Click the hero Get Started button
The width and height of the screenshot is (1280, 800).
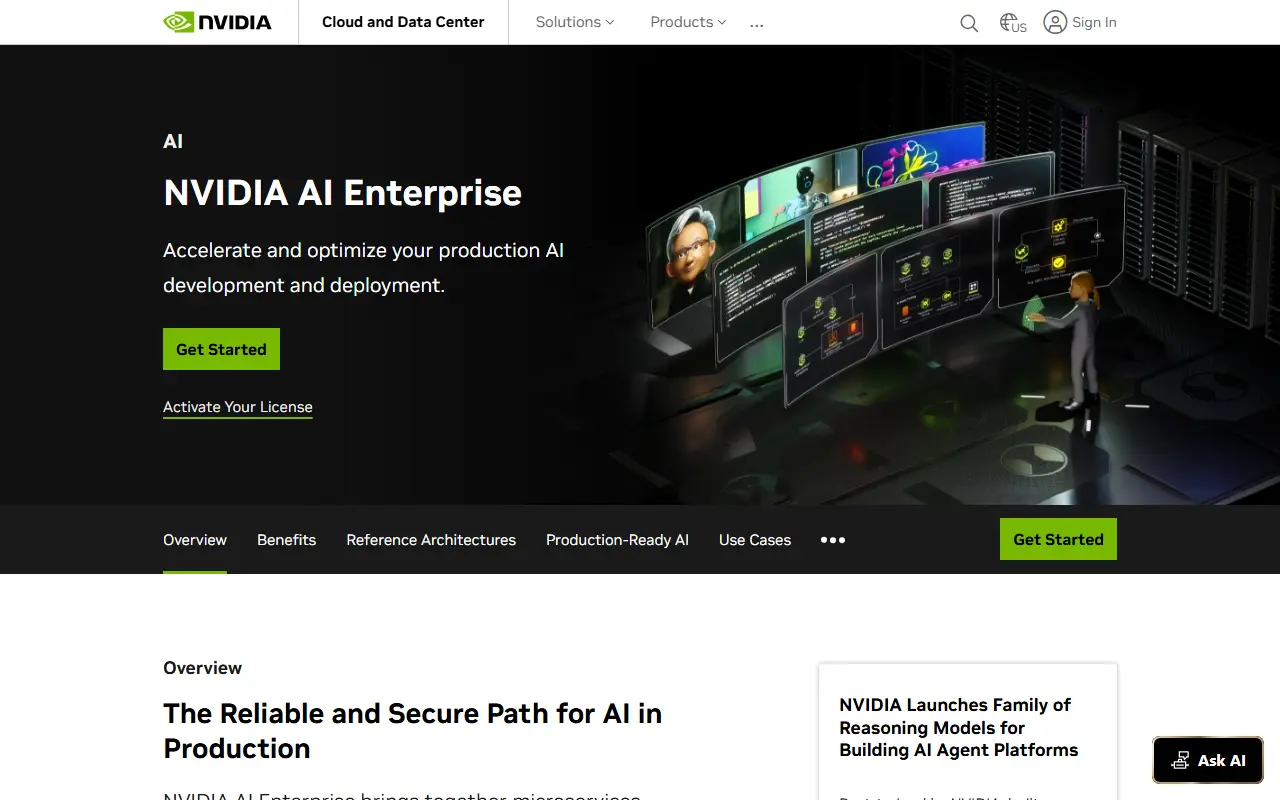coord(221,349)
